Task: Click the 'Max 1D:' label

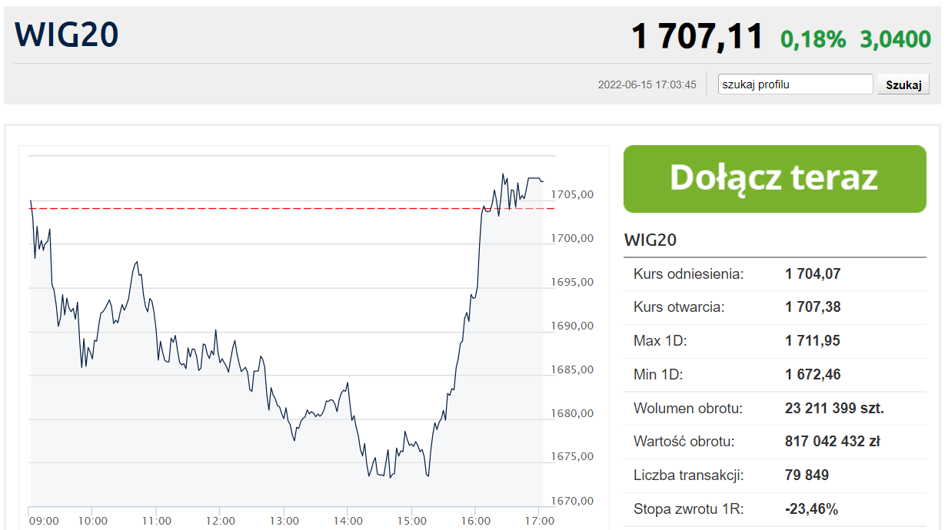Action: point(660,341)
